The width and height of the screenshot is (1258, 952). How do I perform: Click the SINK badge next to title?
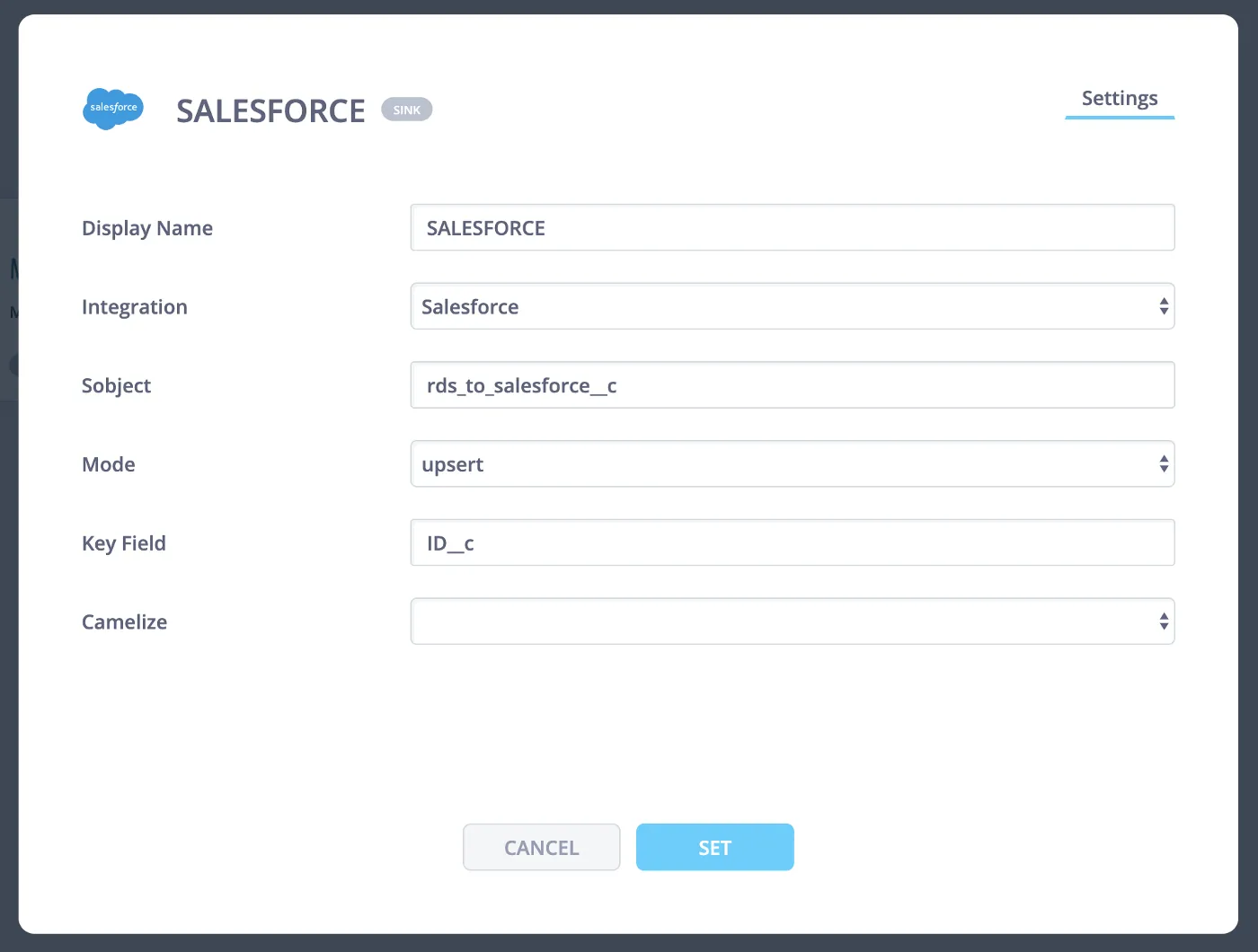coord(406,110)
